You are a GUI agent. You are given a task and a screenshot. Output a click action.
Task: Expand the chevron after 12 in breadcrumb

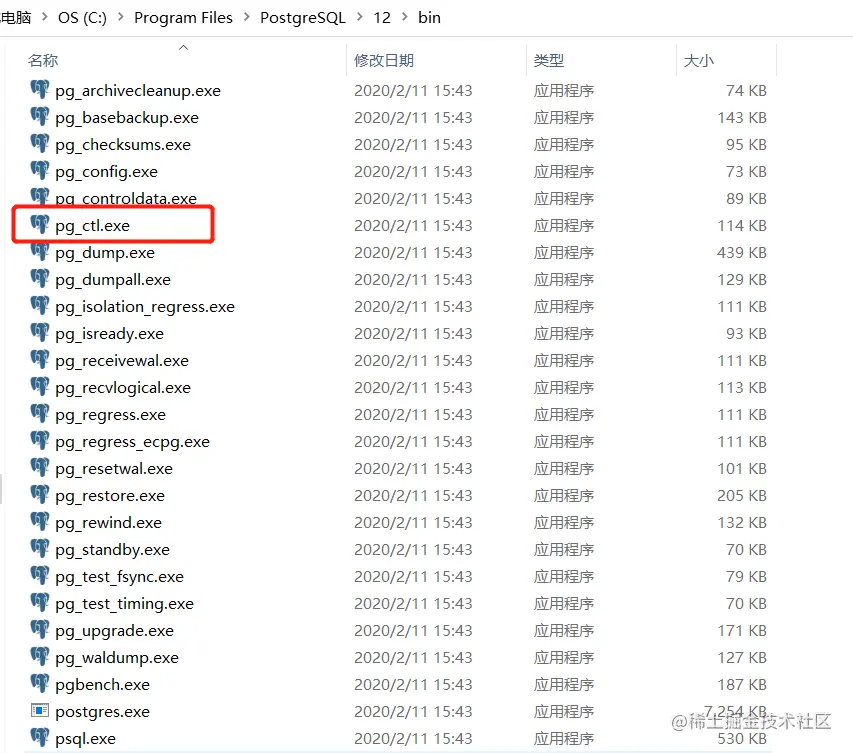[x=404, y=17]
